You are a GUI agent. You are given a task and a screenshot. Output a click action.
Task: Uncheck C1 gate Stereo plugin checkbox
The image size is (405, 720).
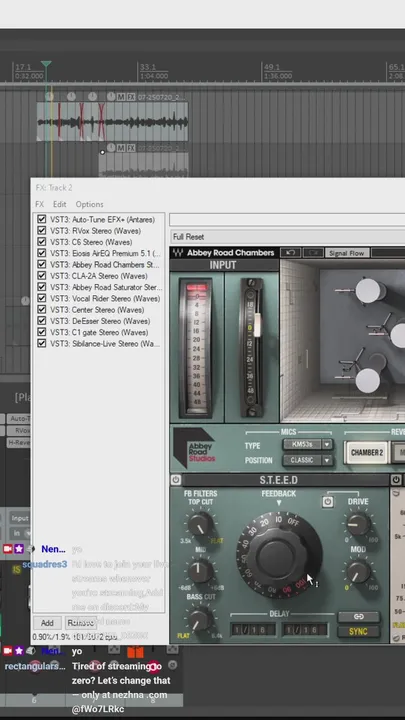coord(42,332)
